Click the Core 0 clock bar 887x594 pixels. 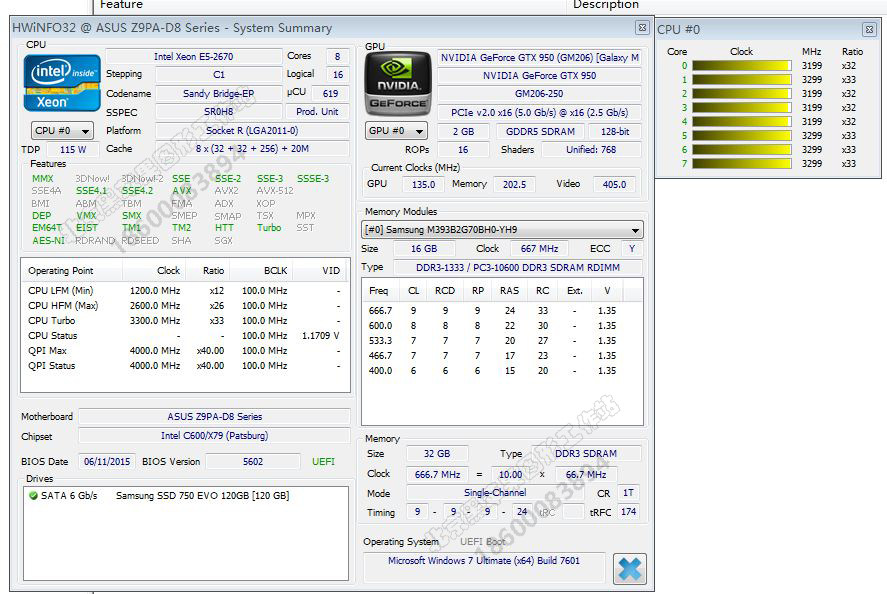click(742, 66)
